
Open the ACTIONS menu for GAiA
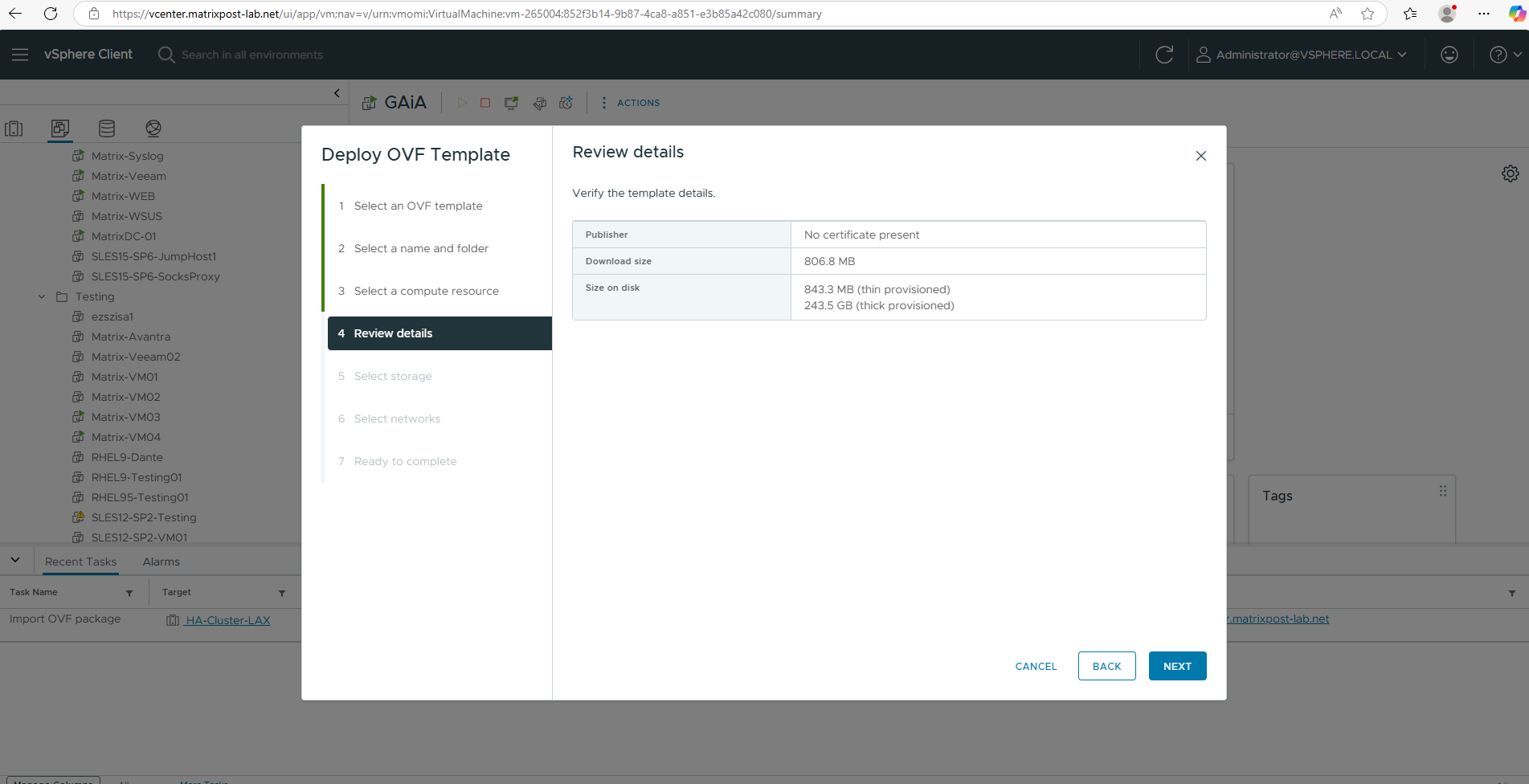631,103
